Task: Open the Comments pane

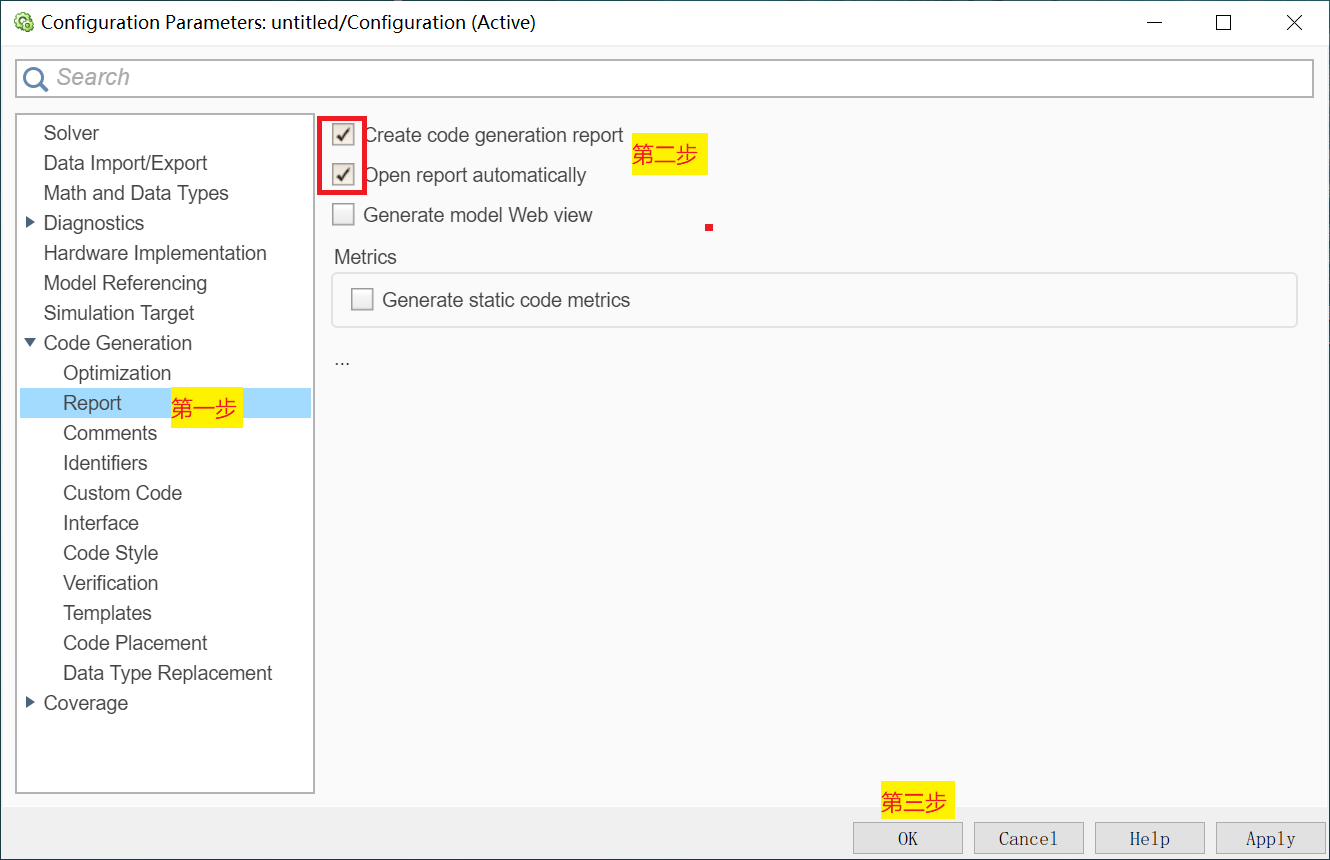Action: point(110,433)
